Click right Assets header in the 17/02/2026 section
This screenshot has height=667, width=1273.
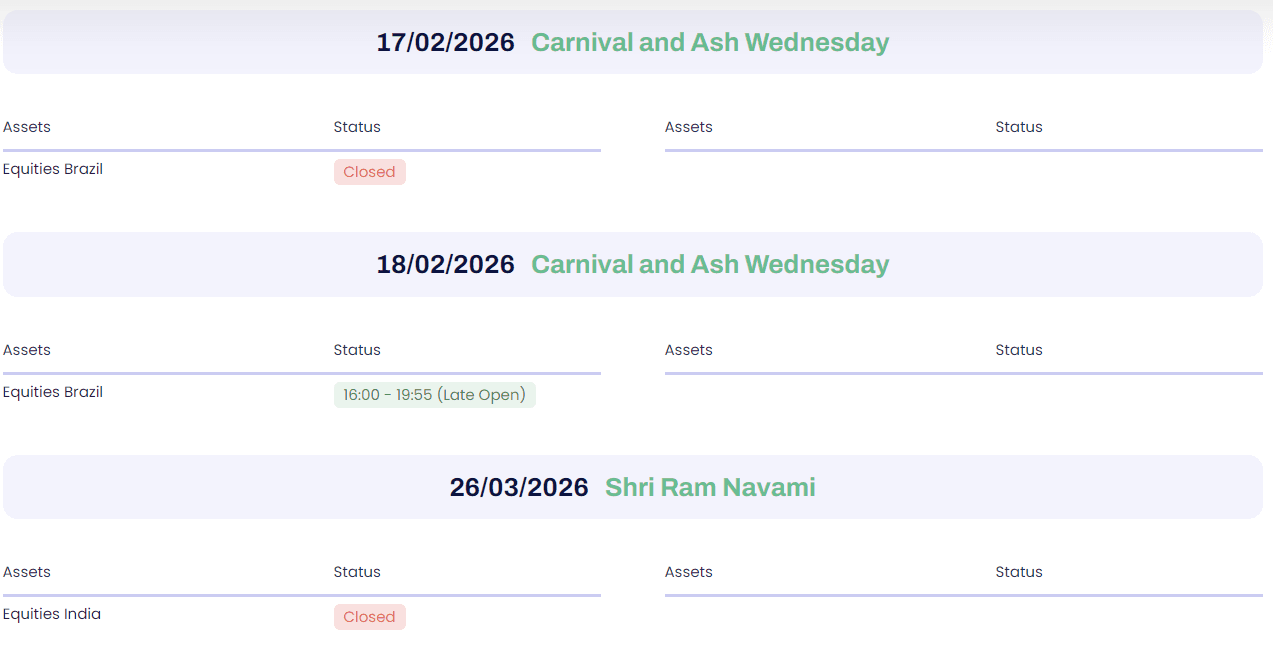pos(689,127)
